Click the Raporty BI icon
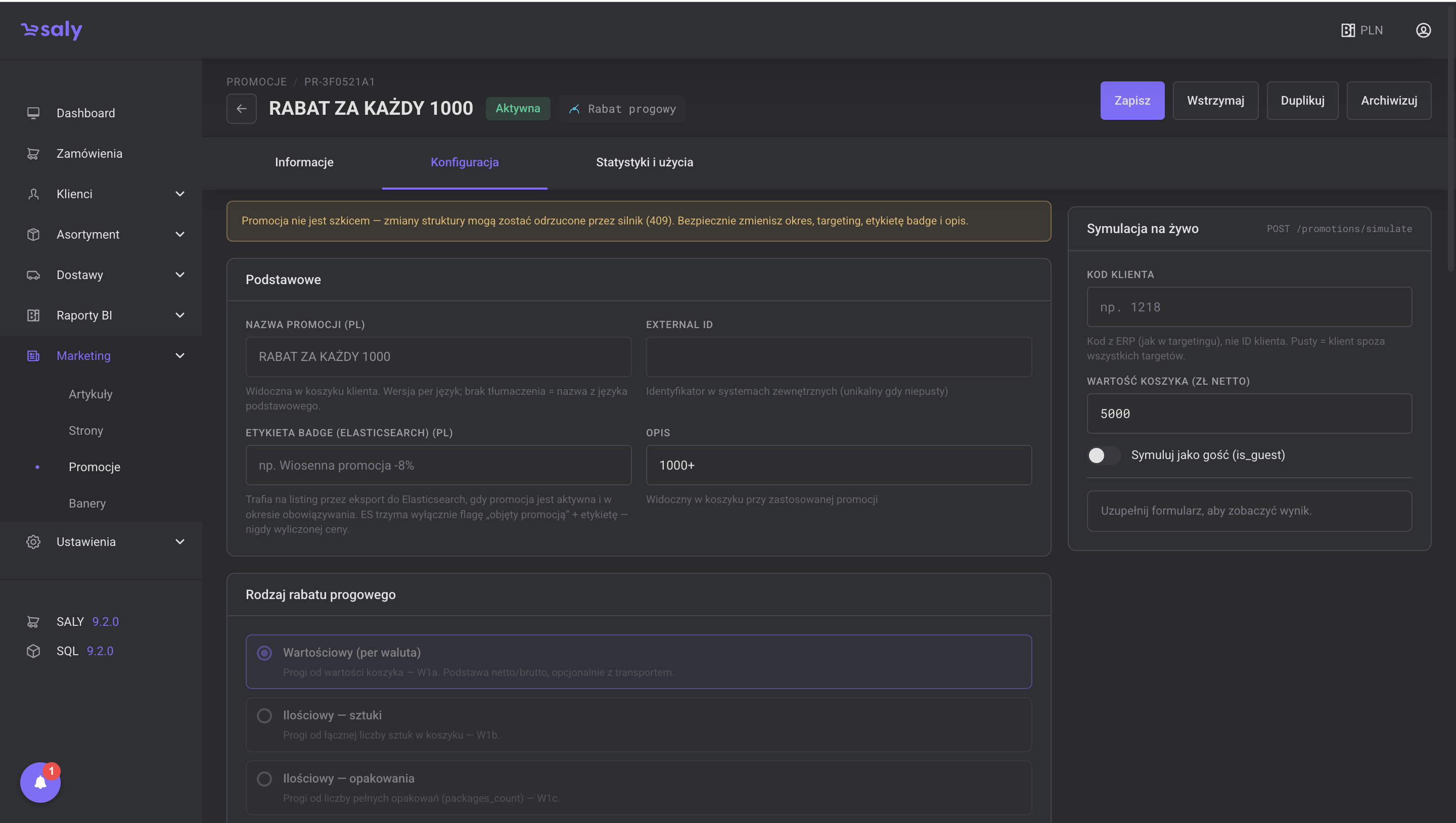This screenshot has height=823, width=1456. pyautogui.click(x=33, y=315)
